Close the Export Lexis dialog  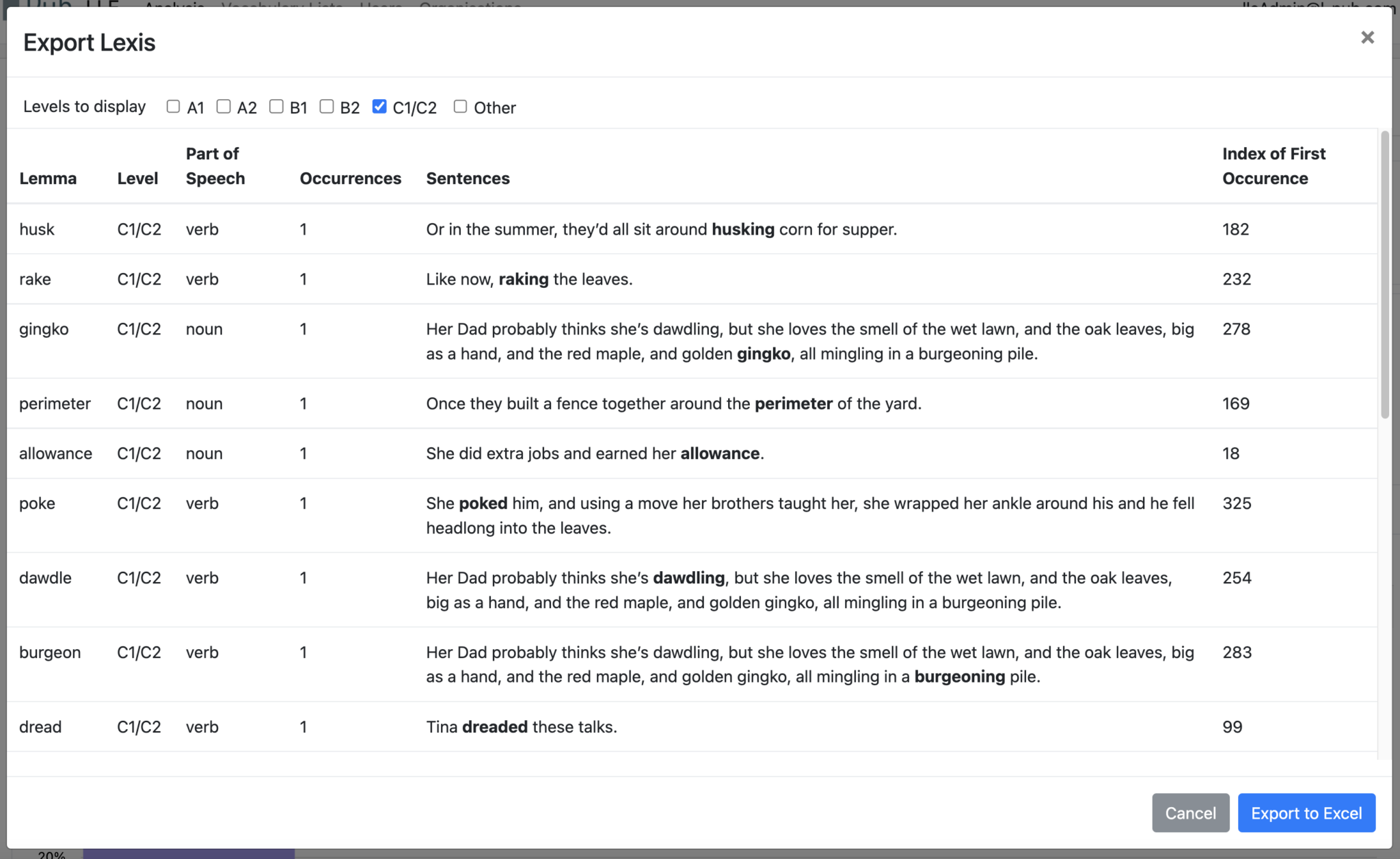point(1367,38)
